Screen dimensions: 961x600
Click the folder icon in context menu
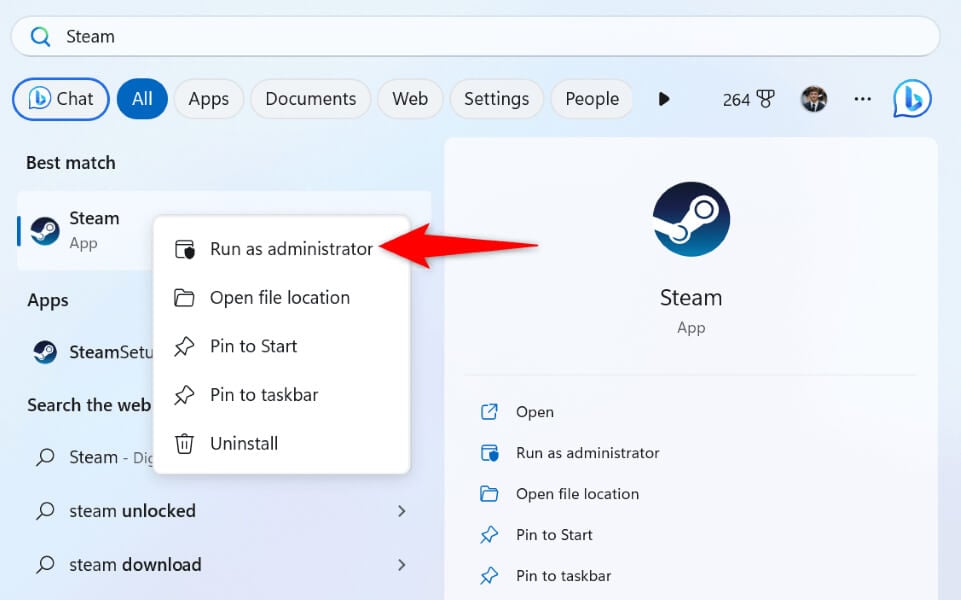pyautogui.click(x=184, y=298)
